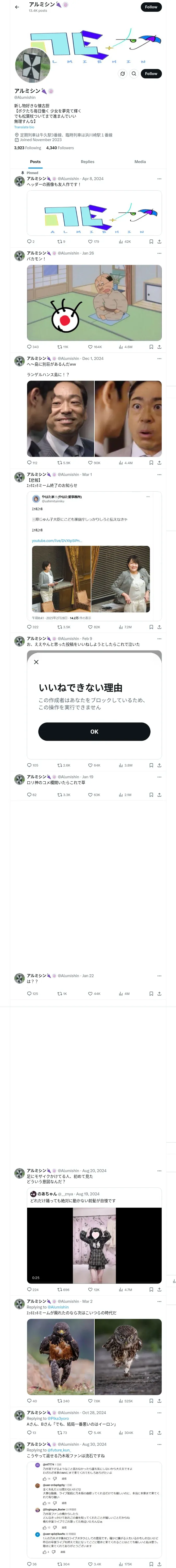Open the more options on the Mar 1 post
This screenshot has width=176, height=1568.
(x=159, y=474)
